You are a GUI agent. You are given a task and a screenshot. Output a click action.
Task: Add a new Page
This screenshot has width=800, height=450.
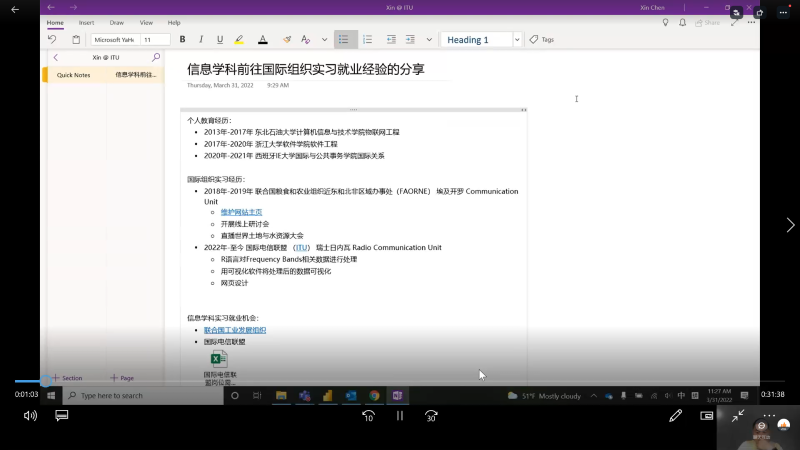coord(122,378)
